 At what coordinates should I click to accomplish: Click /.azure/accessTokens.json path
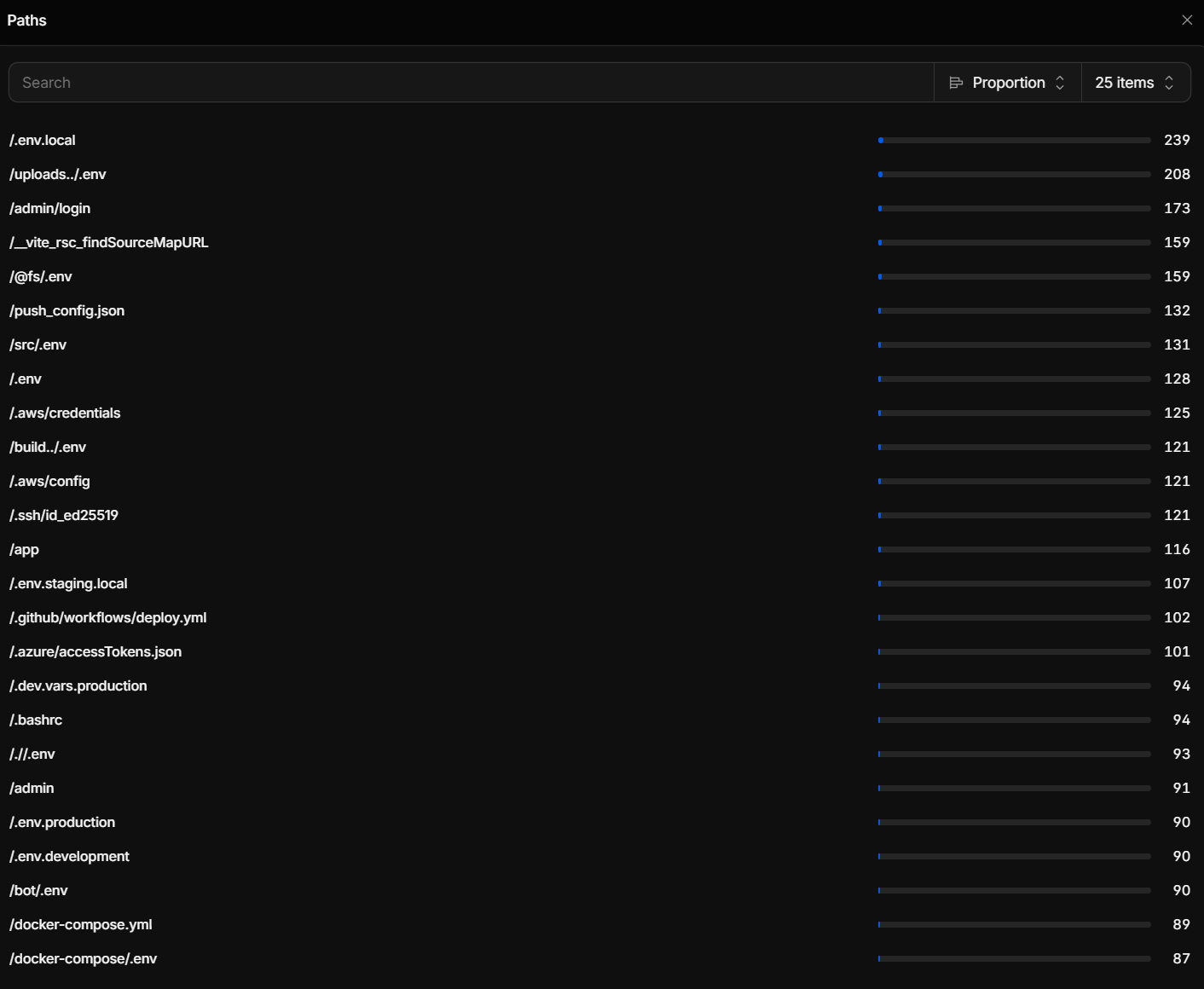click(96, 651)
